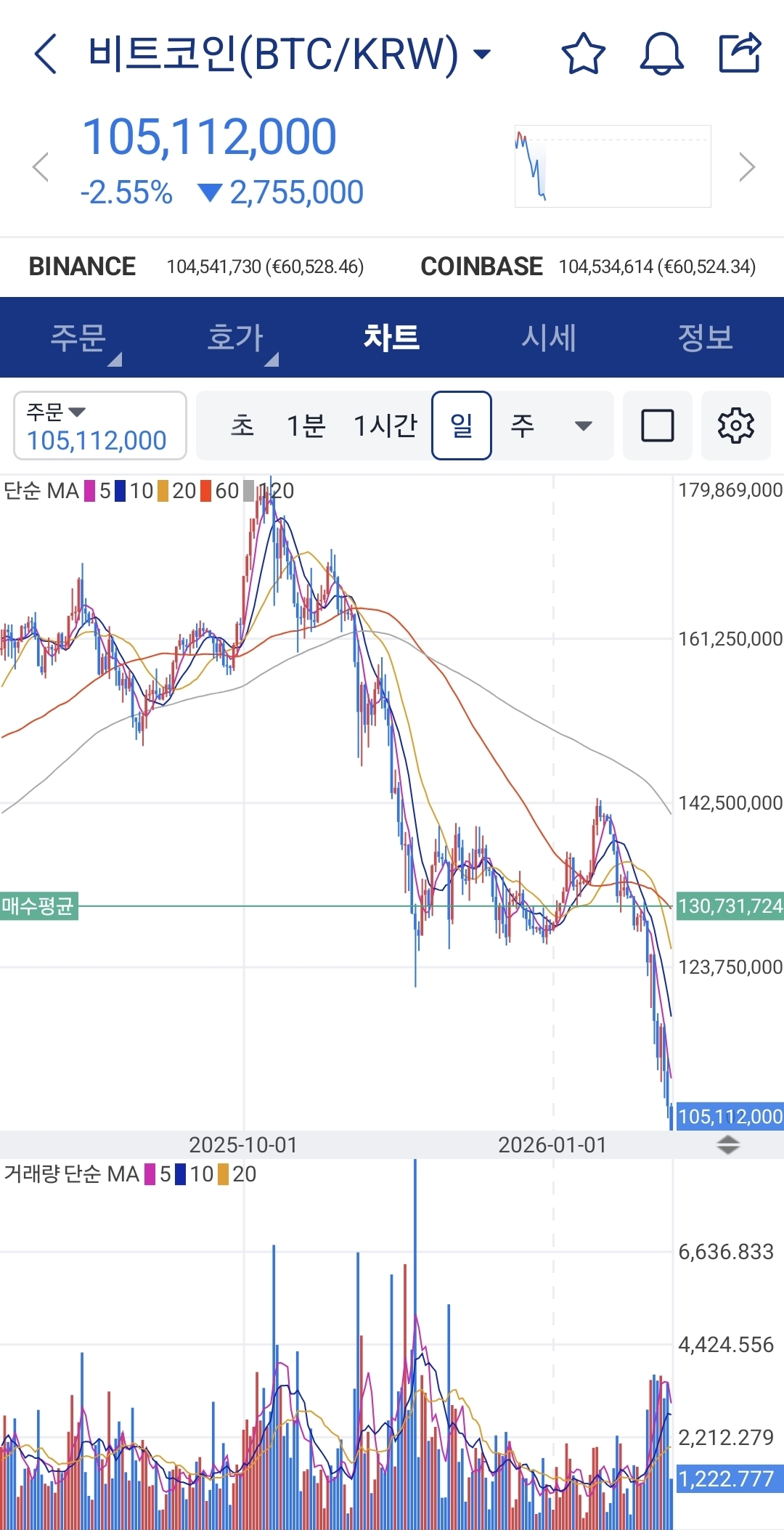Expand more time interval options arrow
784x1530 pixels.
583,426
